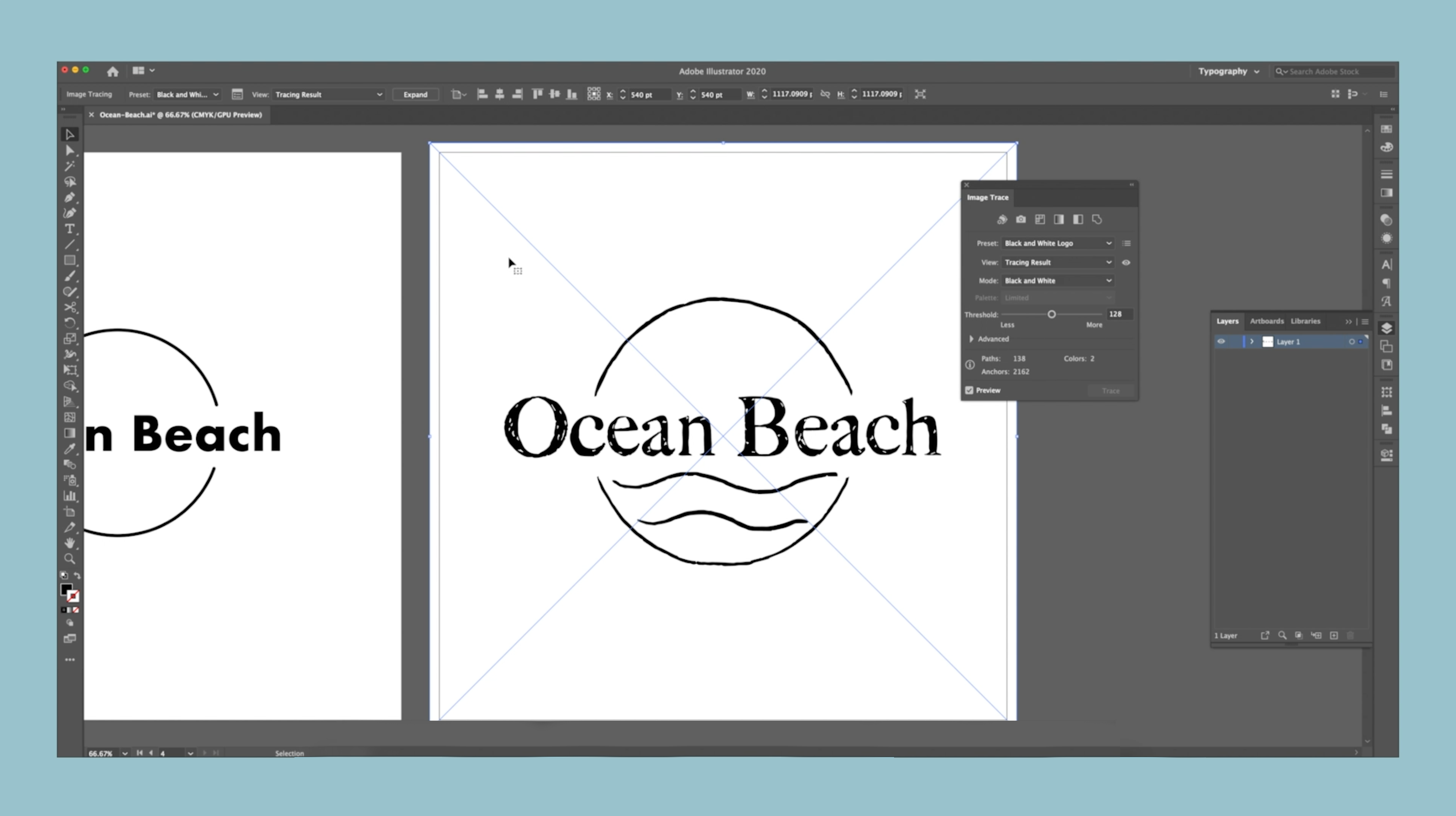Select the Hand tool
The height and width of the screenshot is (816, 1456).
(x=70, y=543)
